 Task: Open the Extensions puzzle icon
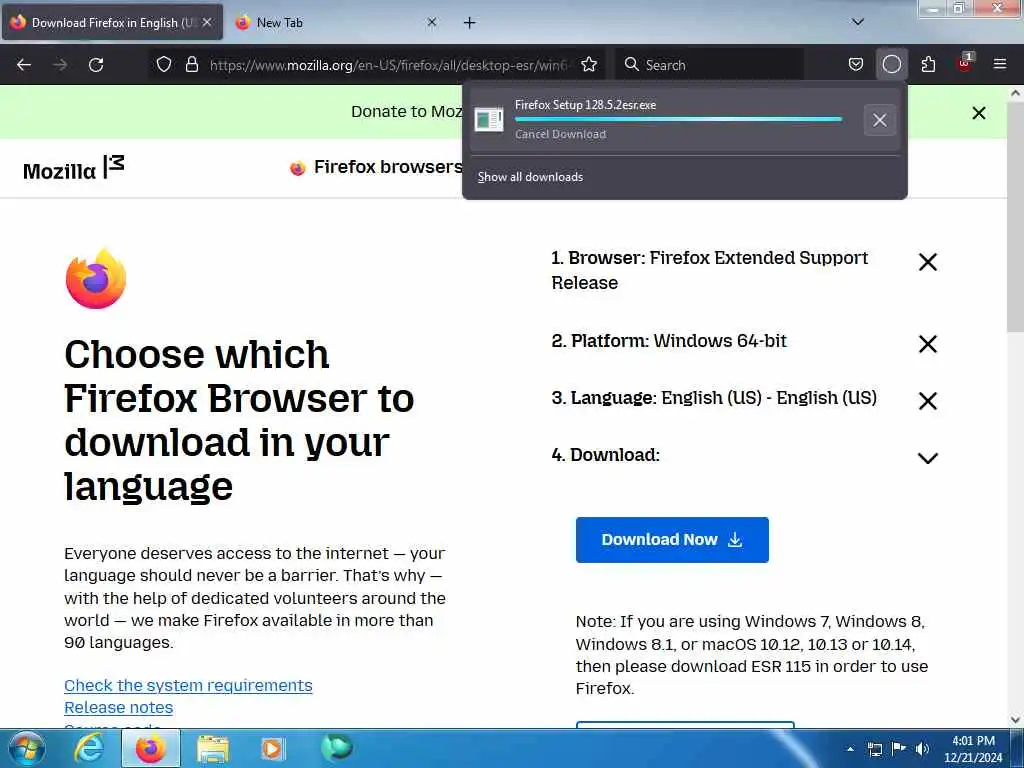928,65
